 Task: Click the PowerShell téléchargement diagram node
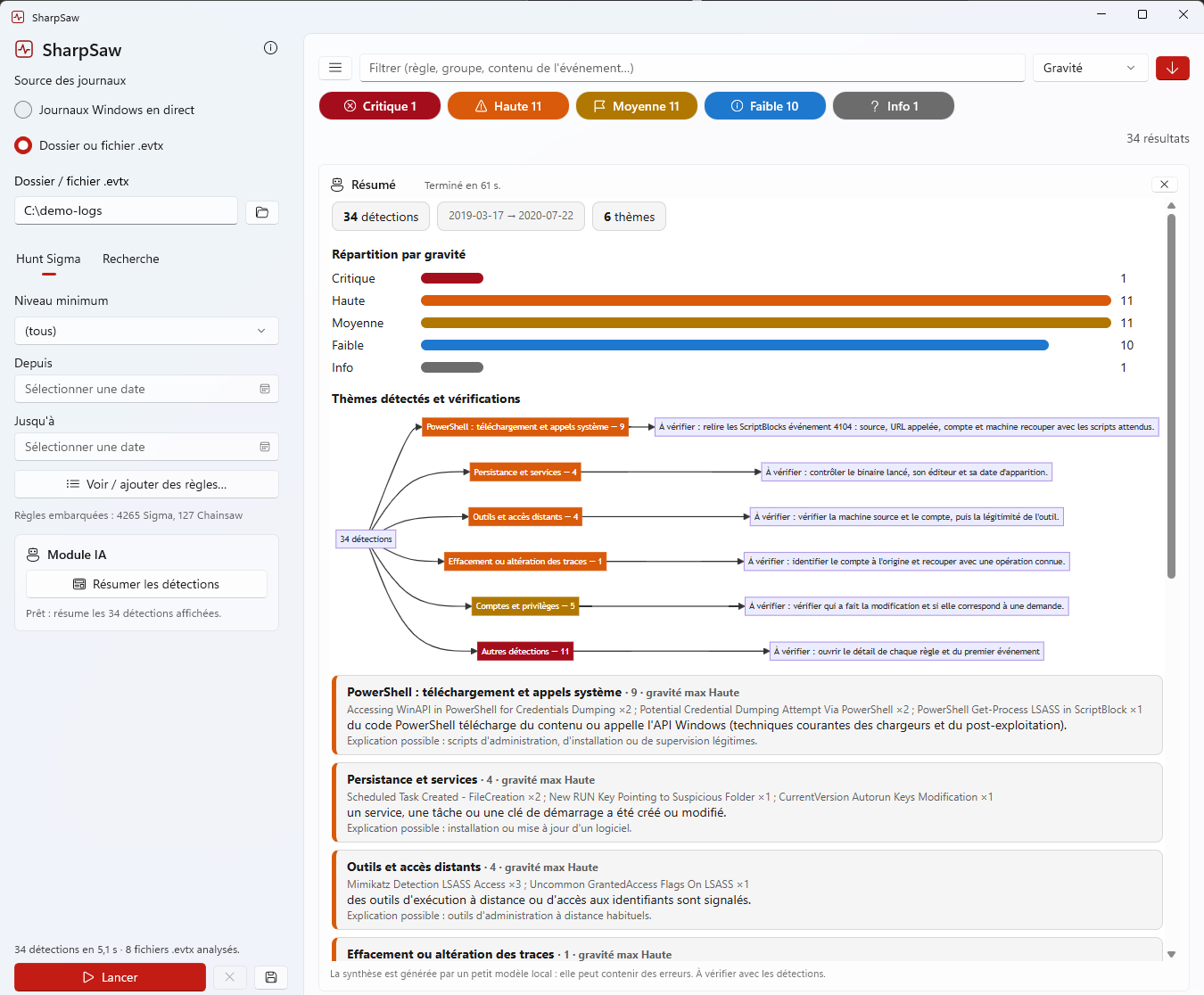click(525, 427)
